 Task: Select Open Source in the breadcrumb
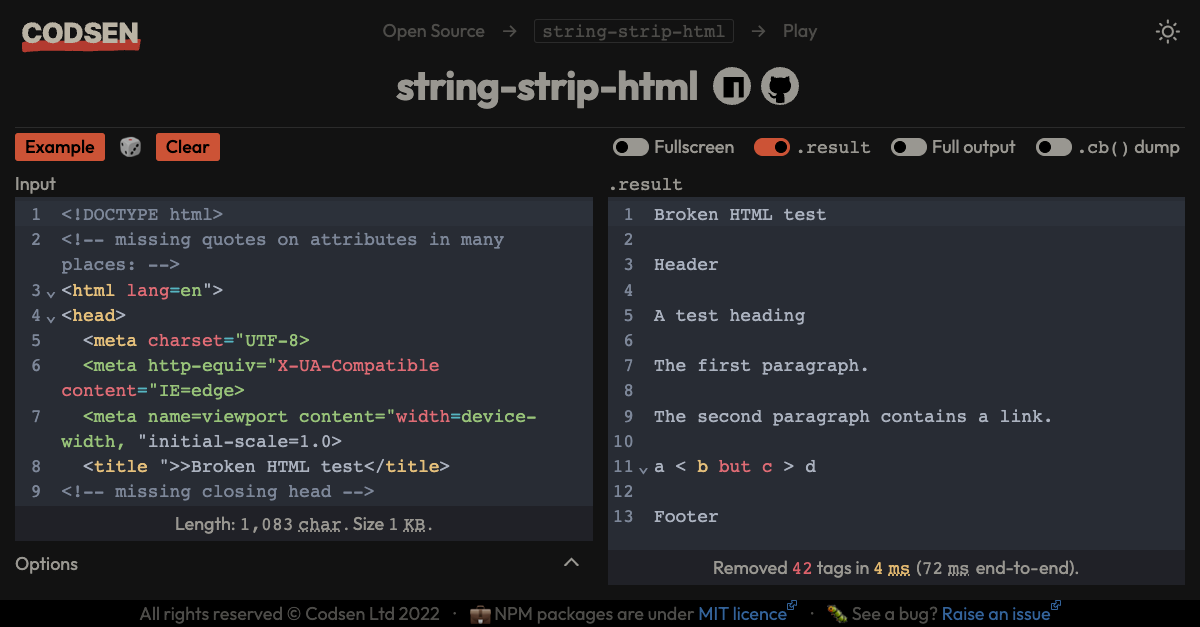[x=433, y=31]
